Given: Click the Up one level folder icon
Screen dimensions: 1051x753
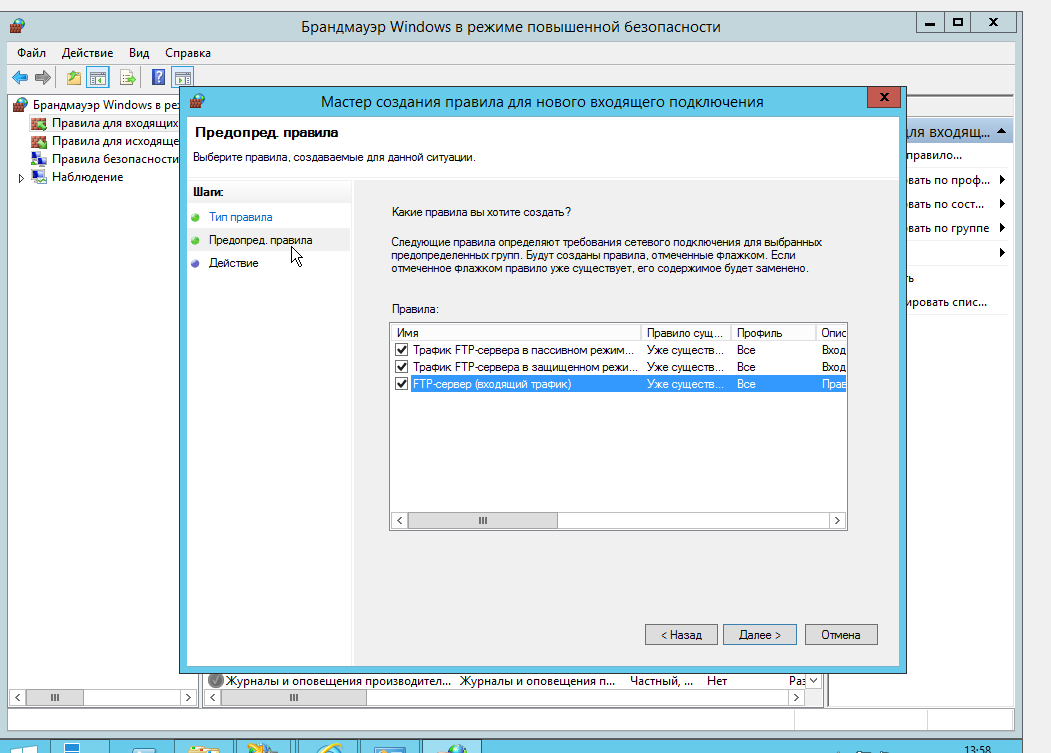Looking at the screenshot, I should [74, 78].
